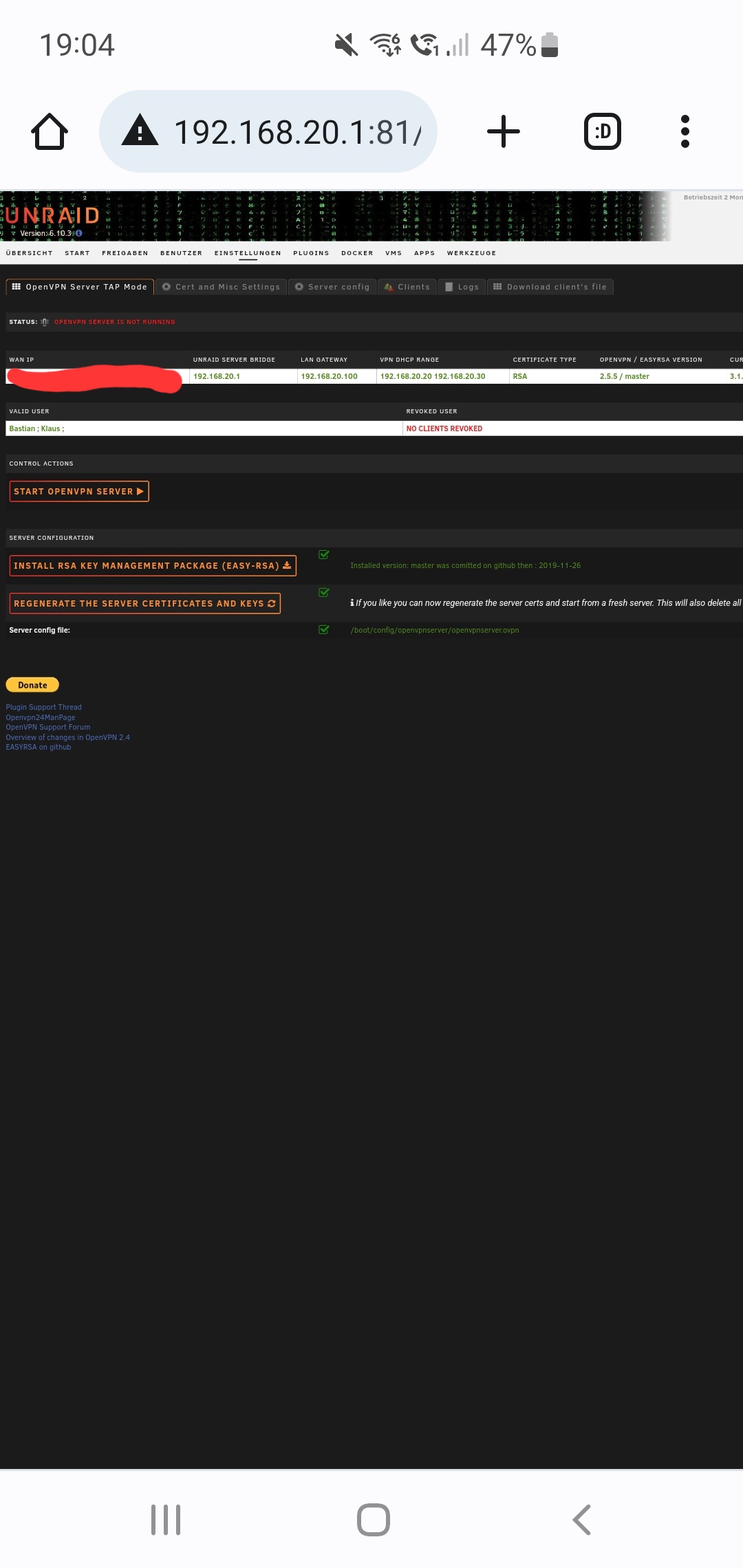The height and width of the screenshot is (1568, 743).
Task: Open Overview of changes in OpenVPN 2.4
Action: click(x=68, y=737)
